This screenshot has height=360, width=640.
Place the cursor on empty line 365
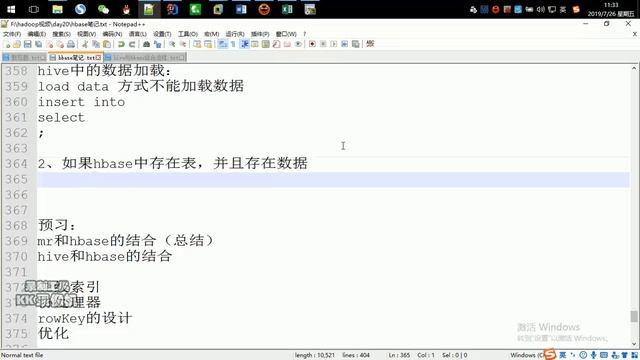(x=333, y=180)
